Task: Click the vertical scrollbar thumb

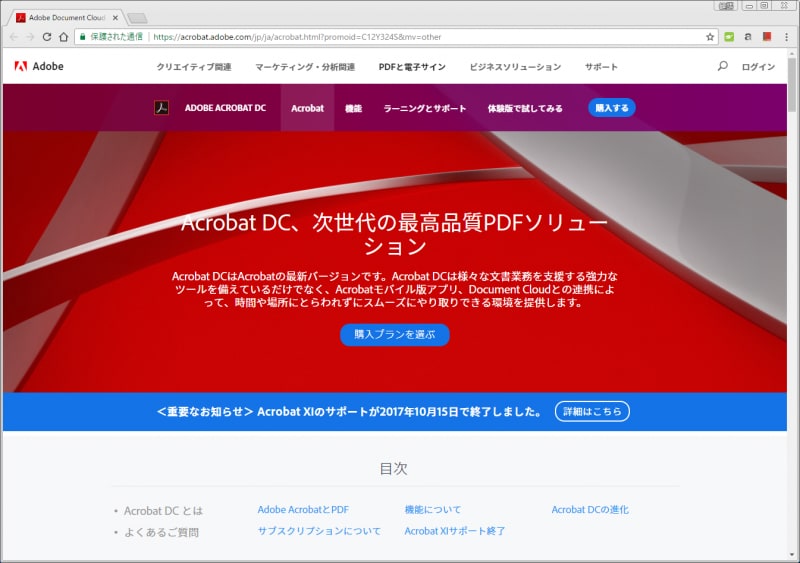Action: pyautogui.click(x=792, y=84)
